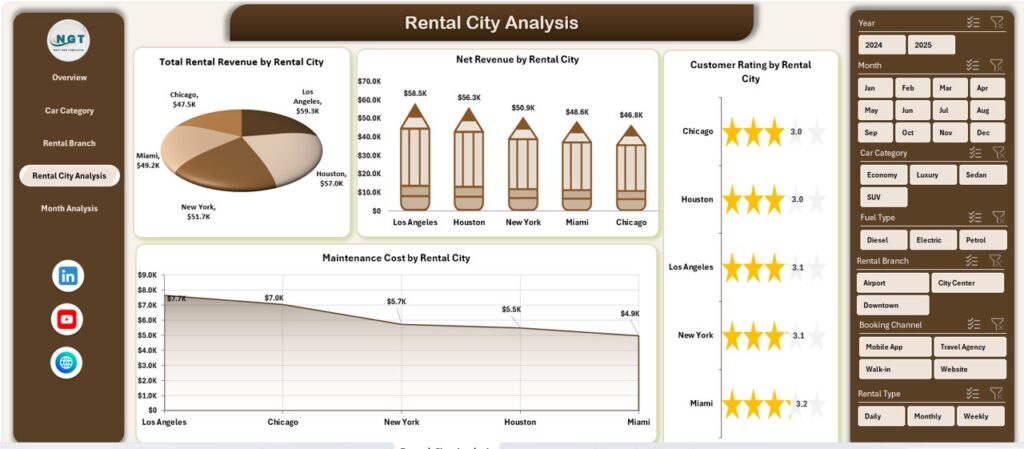This screenshot has height=449, width=1024.
Task: Filter by SUV car category
Action: pos(884,197)
